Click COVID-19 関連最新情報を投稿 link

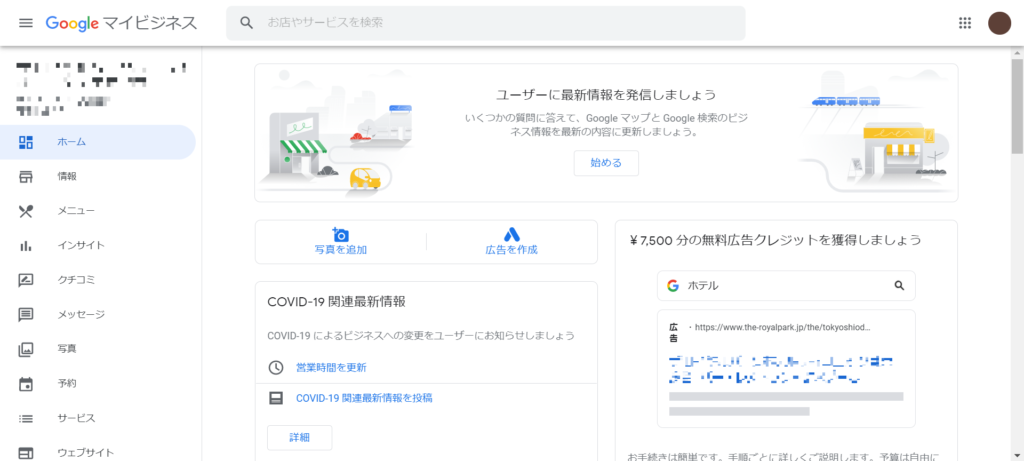364,398
